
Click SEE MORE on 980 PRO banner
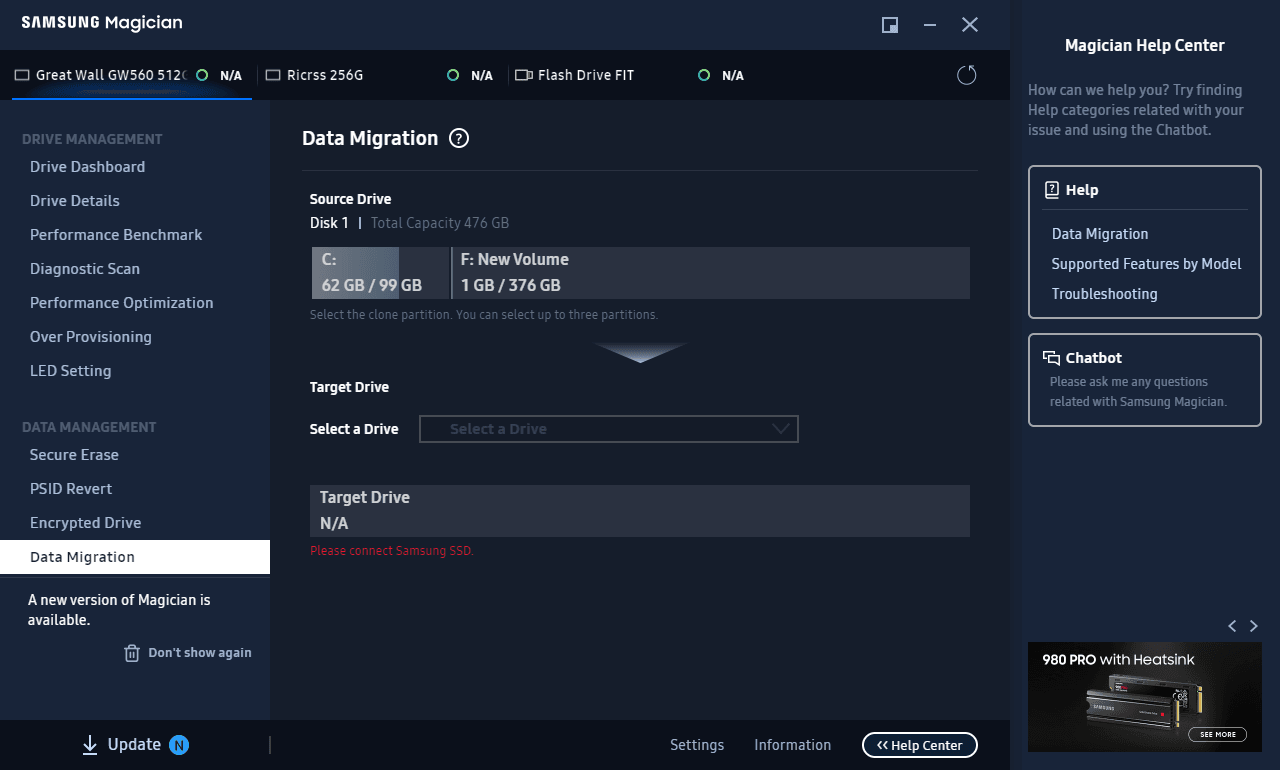(1217, 734)
